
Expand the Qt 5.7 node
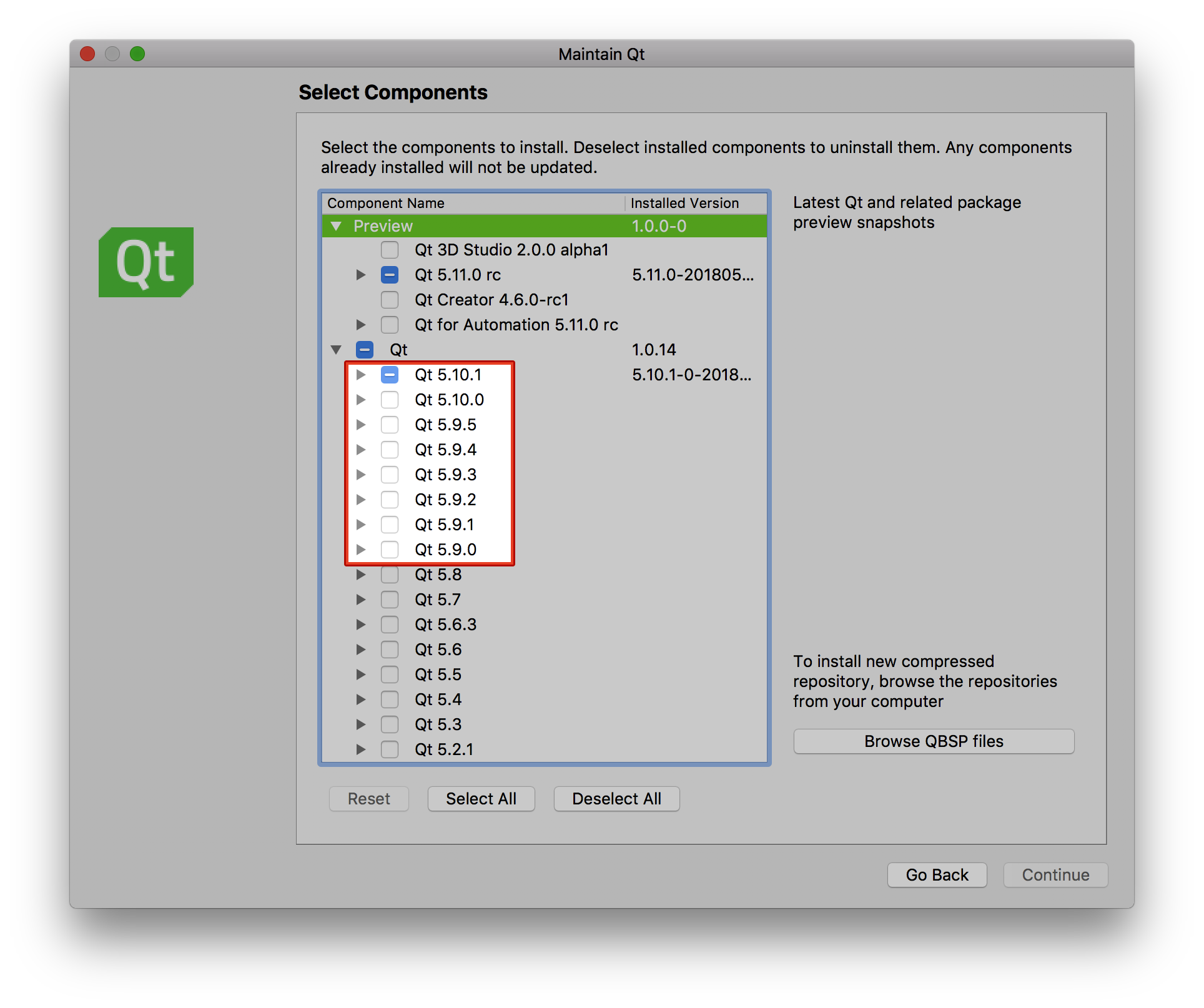(x=361, y=600)
